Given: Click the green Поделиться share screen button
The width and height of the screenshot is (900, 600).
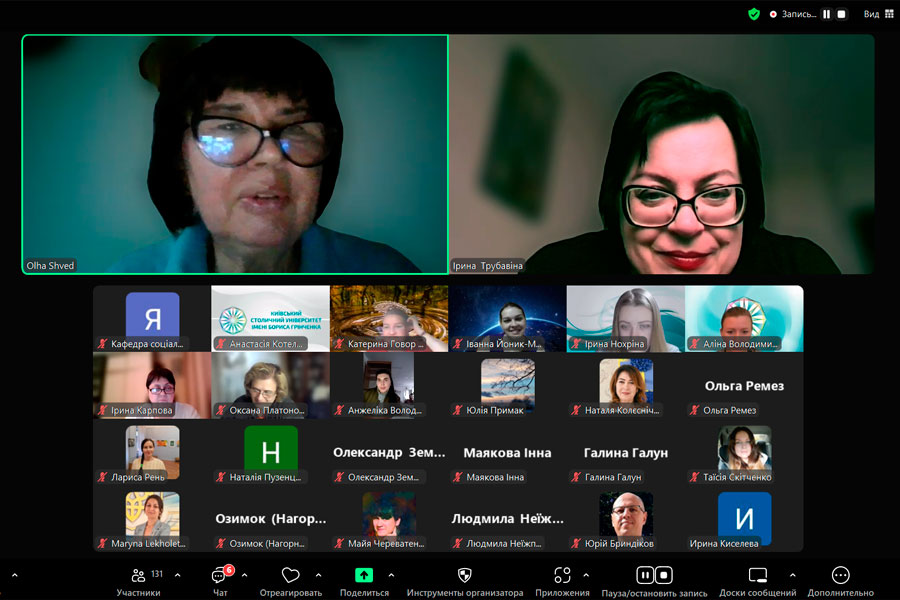Looking at the screenshot, I should click(364, 575).
